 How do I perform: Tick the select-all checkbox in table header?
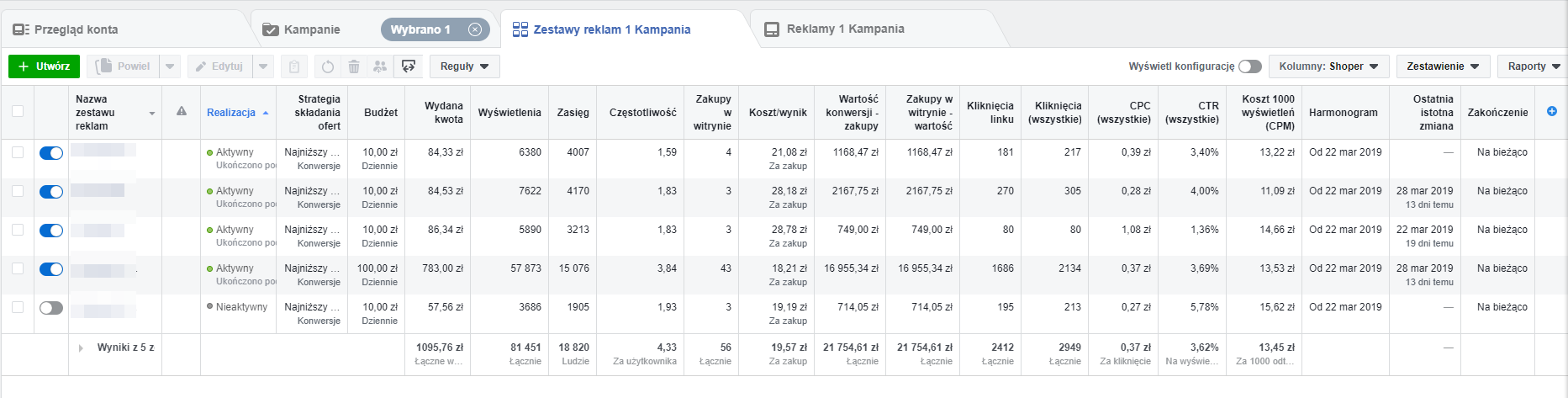point(18,111)
